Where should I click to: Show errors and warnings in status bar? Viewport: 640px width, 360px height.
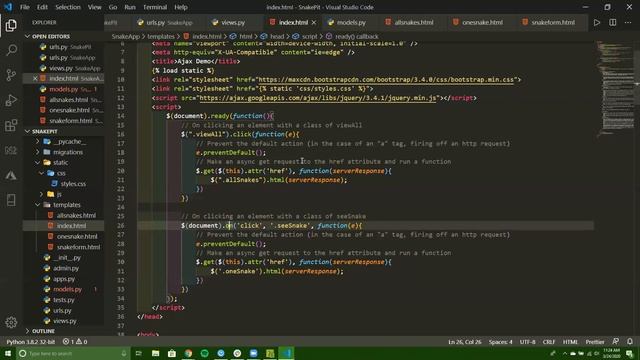[75, 342]
